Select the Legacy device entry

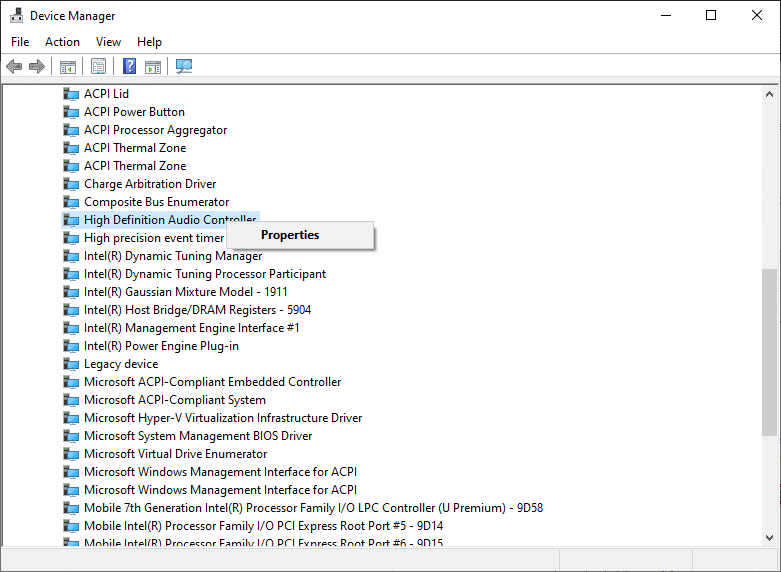[121, 364]
